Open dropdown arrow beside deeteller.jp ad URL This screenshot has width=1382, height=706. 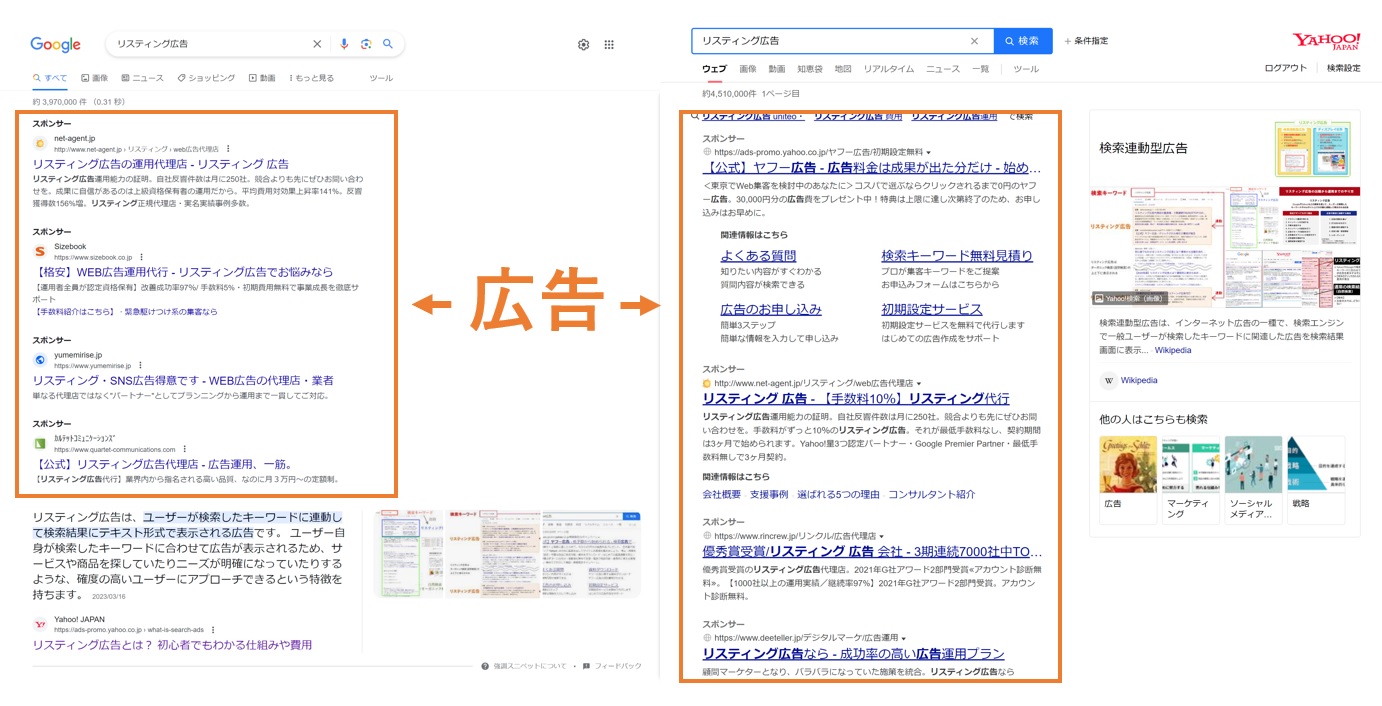[903, 638]
